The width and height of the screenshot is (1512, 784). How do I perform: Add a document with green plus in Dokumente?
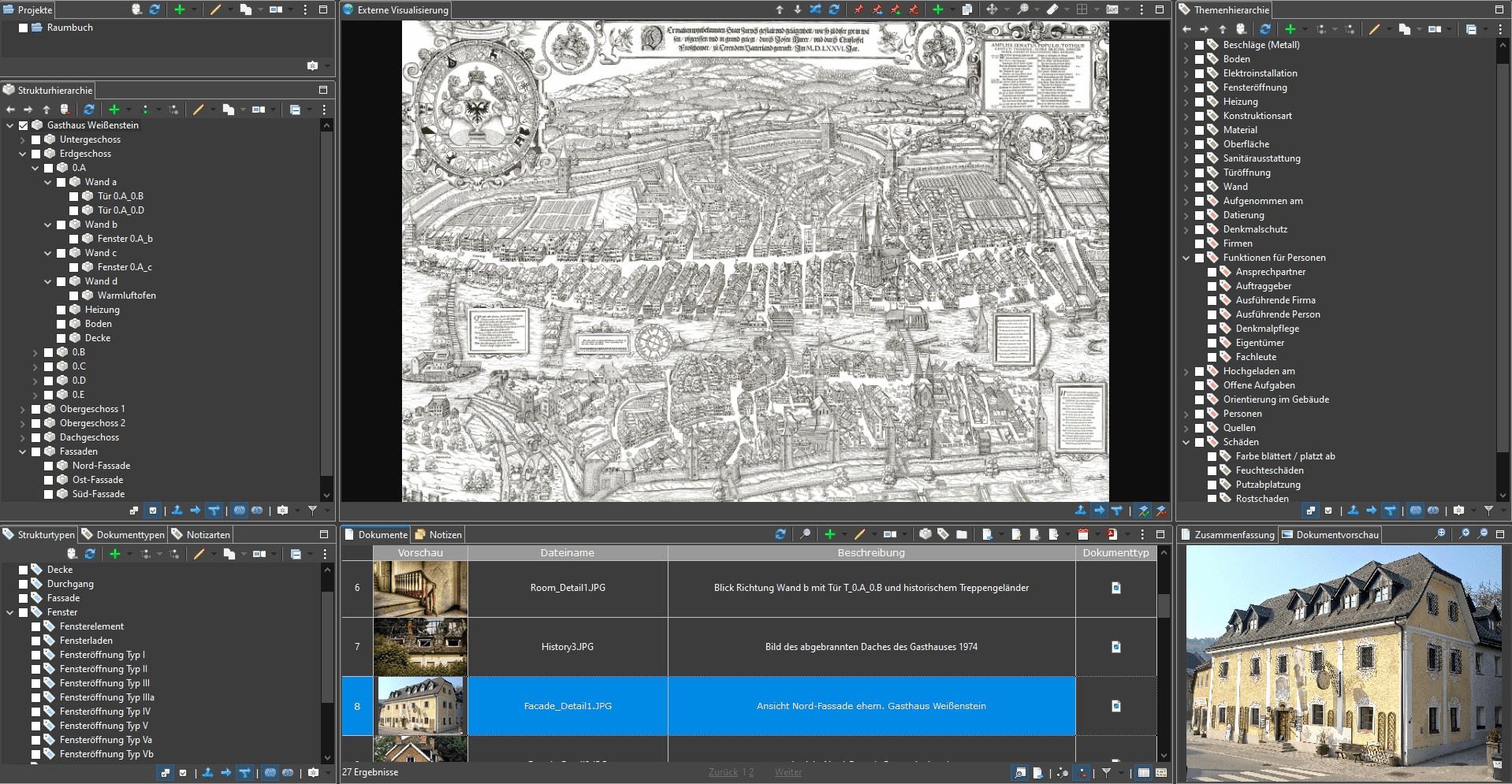click(x=830, y=534)
